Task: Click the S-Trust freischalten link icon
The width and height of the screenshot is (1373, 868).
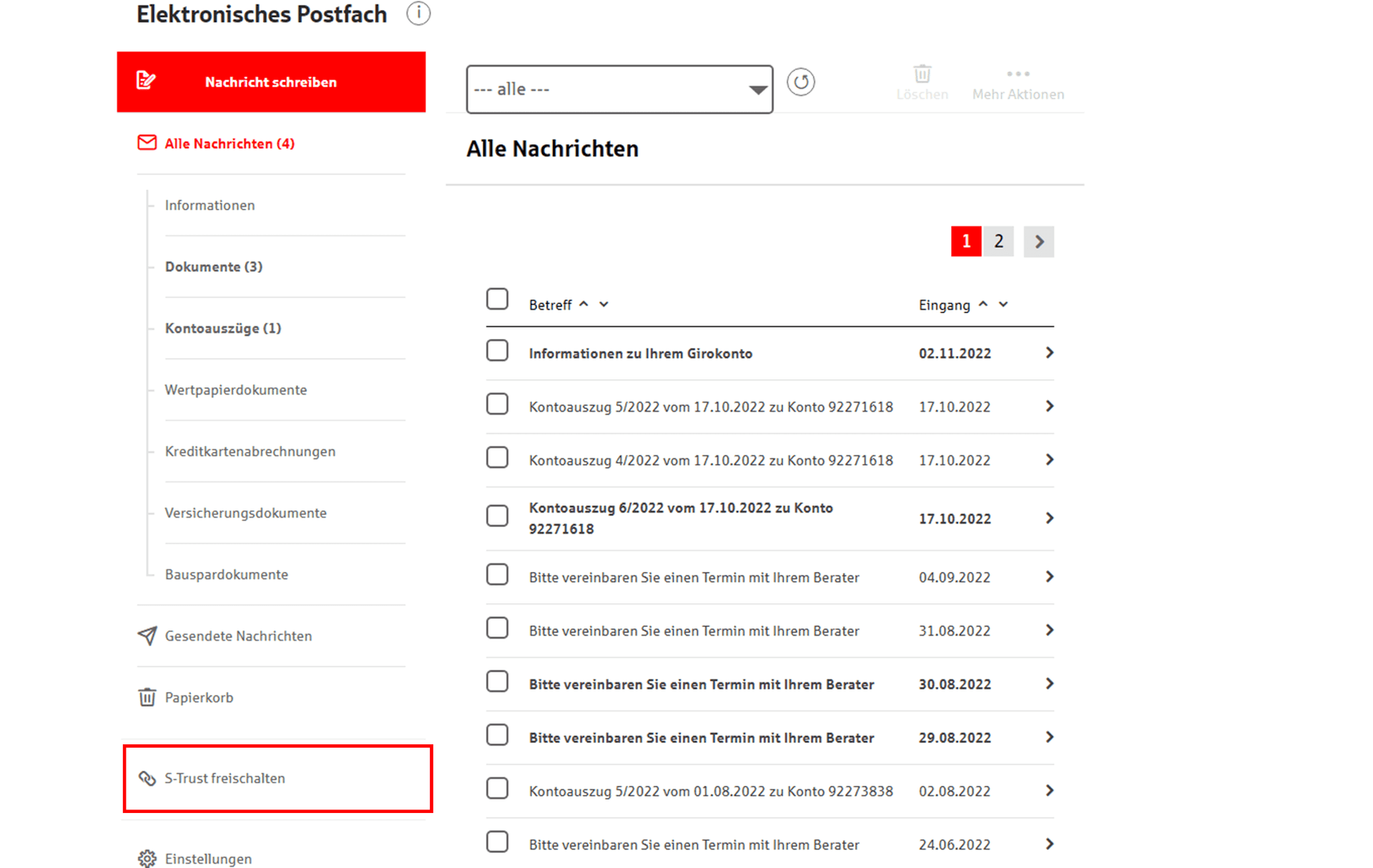Action: [x=147, y=778]
